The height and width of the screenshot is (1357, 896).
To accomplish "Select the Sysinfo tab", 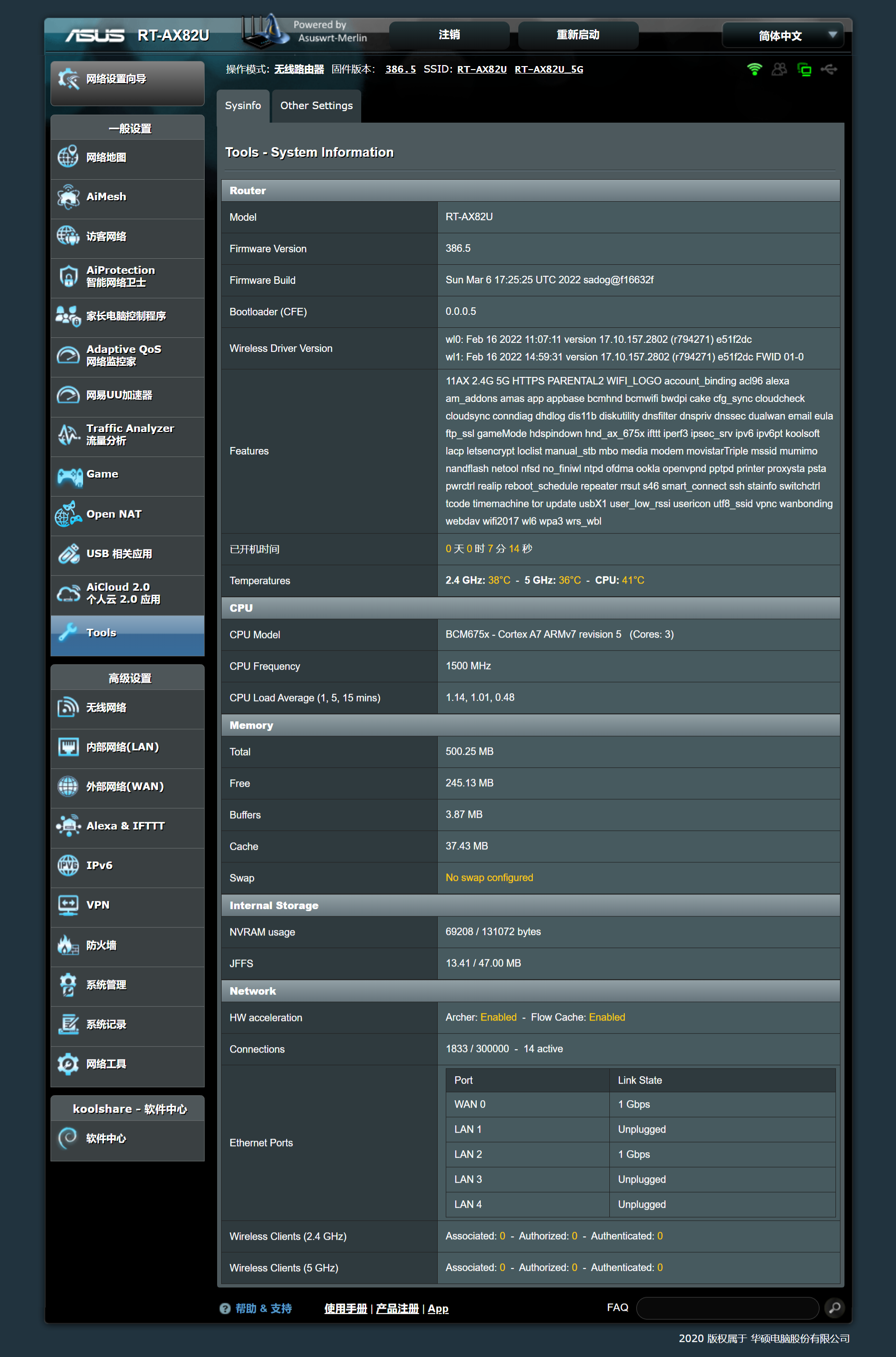I will click(x=242, y=106).
